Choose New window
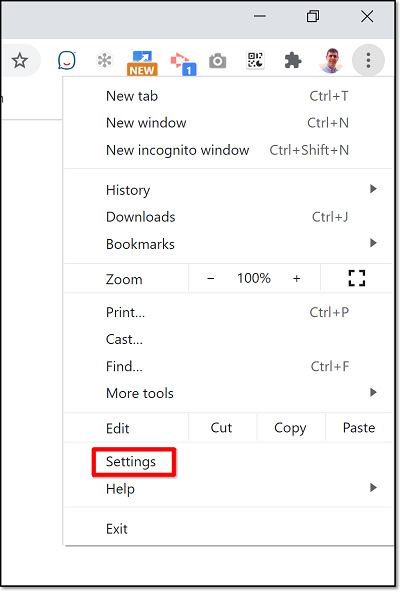This screenshot has height=591, width=400. click(x=228, y=123)
